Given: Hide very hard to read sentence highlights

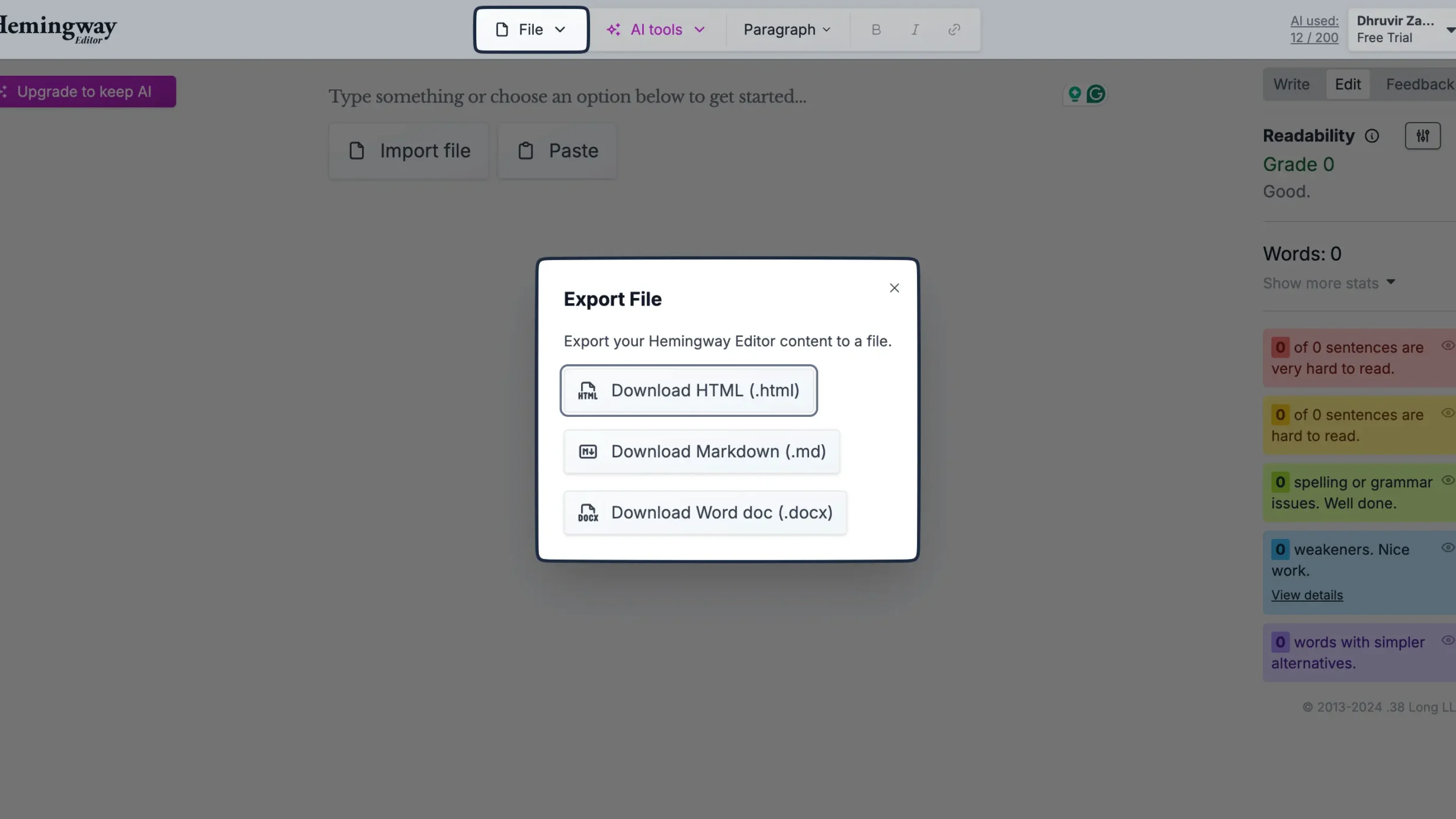Looking at the screenshot, I should [1448, 345].
